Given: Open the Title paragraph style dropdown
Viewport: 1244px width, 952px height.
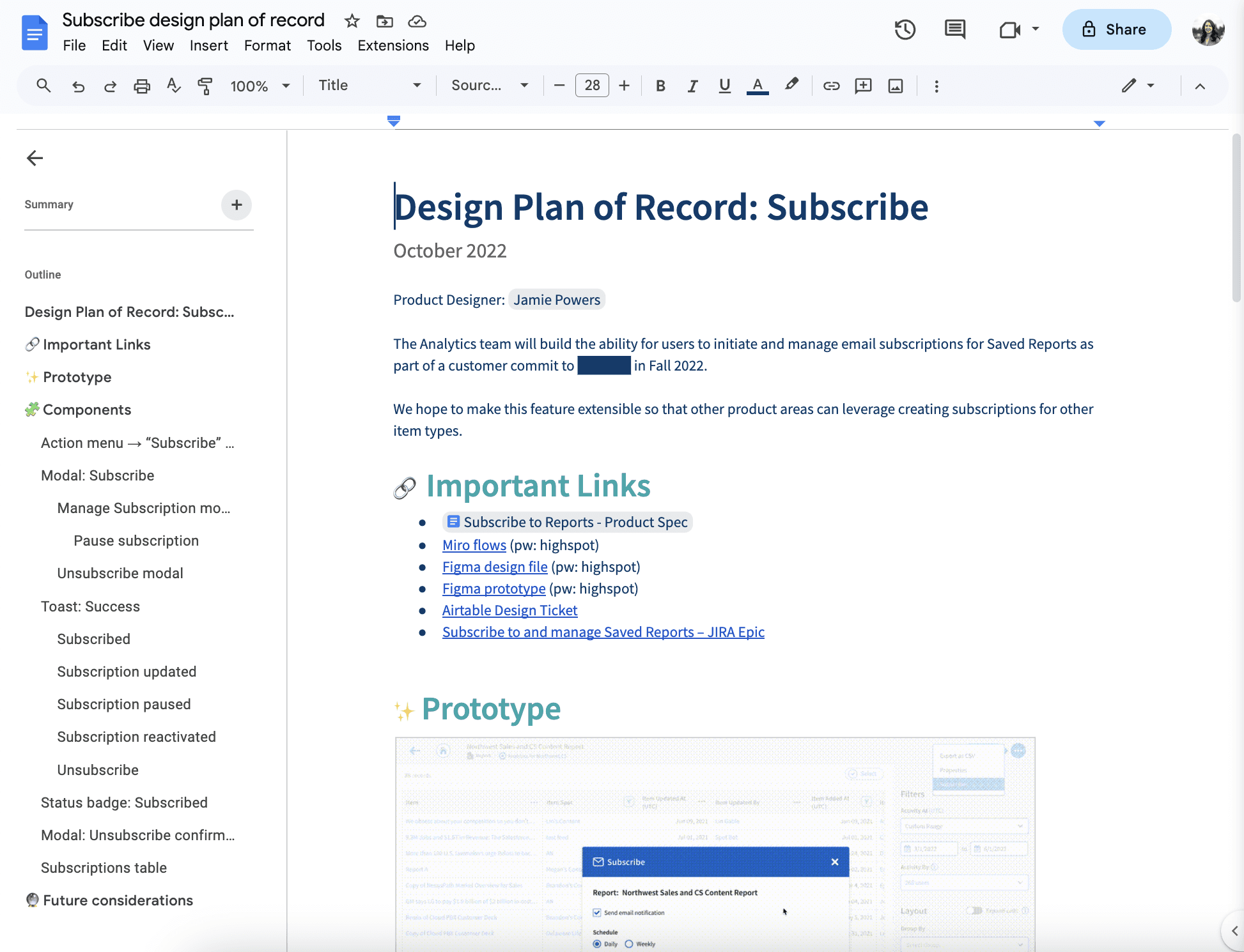Looking at the screenshot, I should click(x=369, y=86).
